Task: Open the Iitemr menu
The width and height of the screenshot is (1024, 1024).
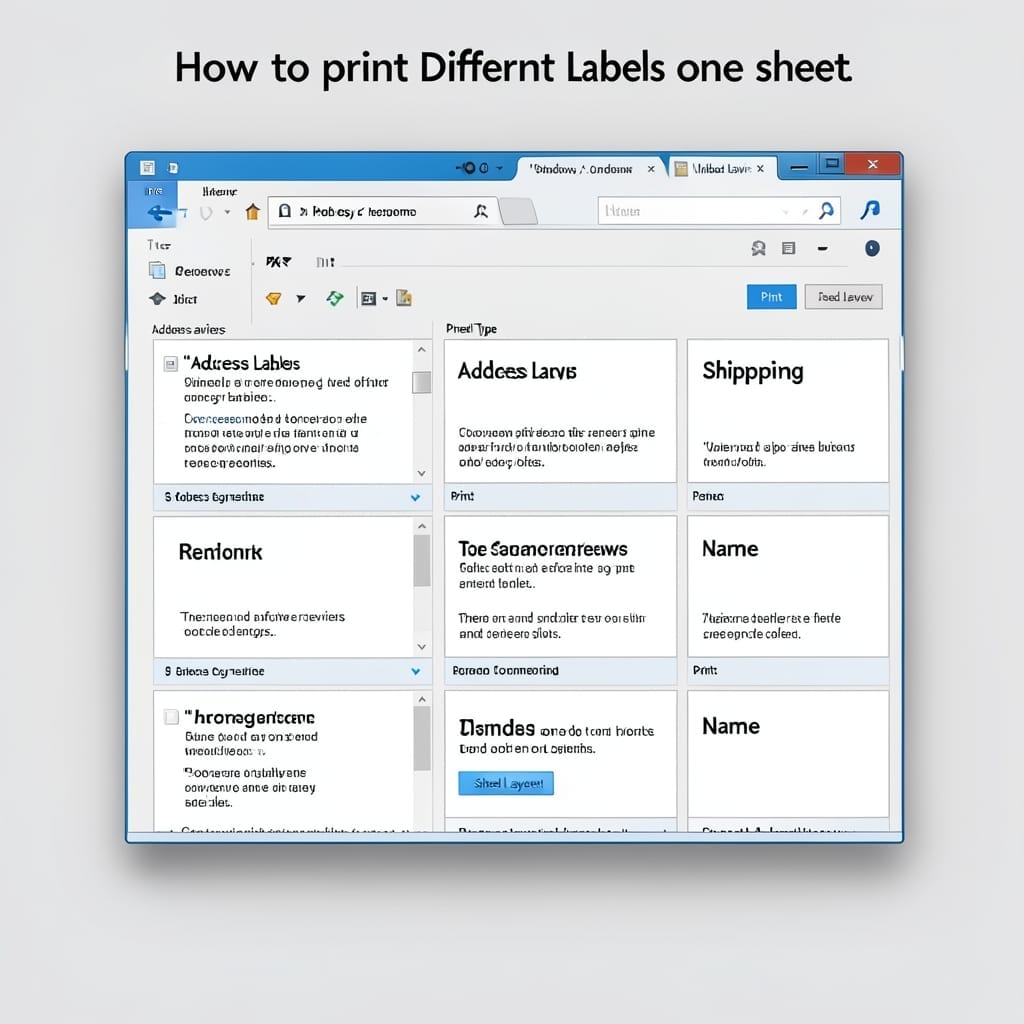Action: [219, 191]
